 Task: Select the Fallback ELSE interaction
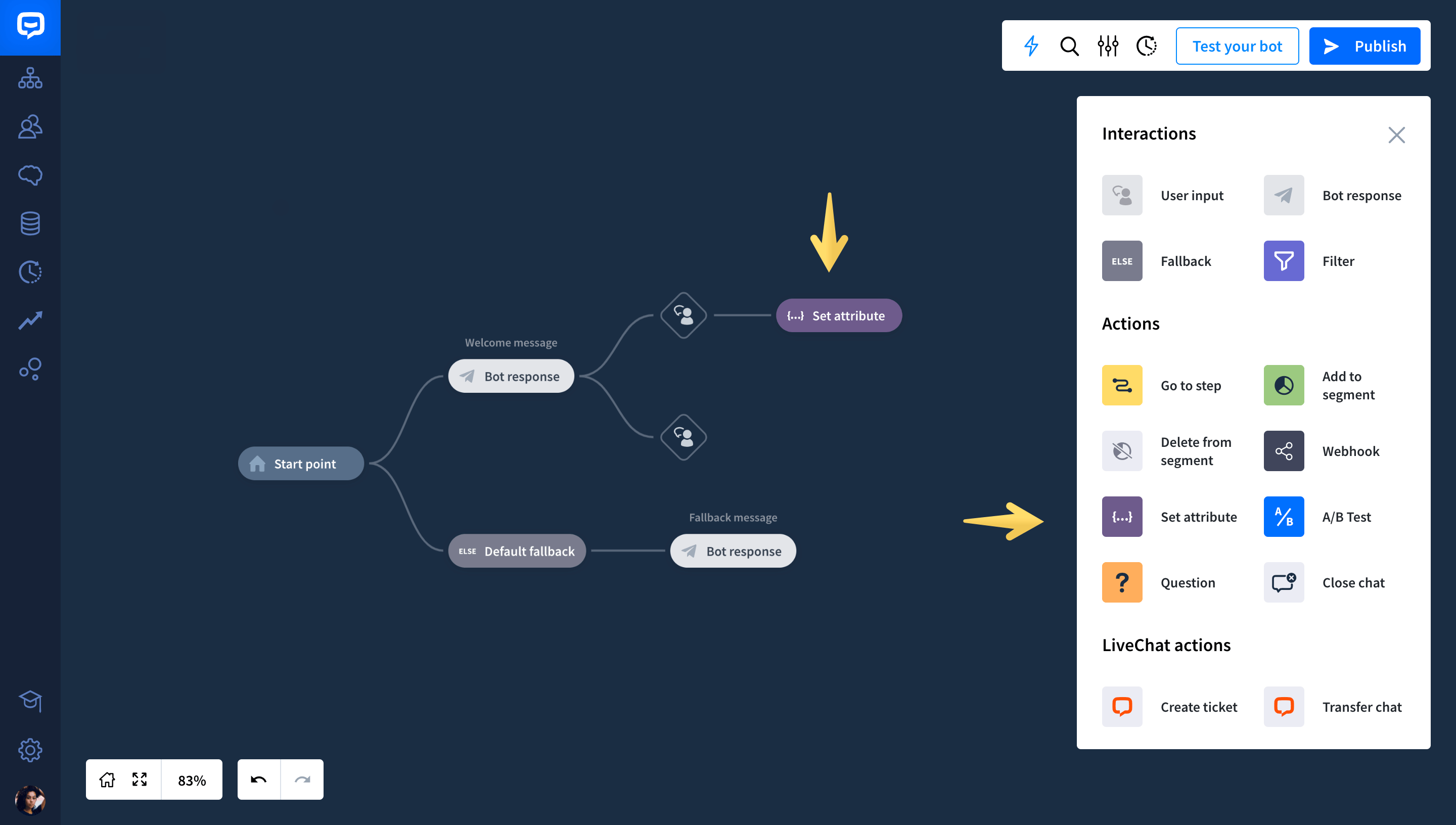coord(1156,261)
